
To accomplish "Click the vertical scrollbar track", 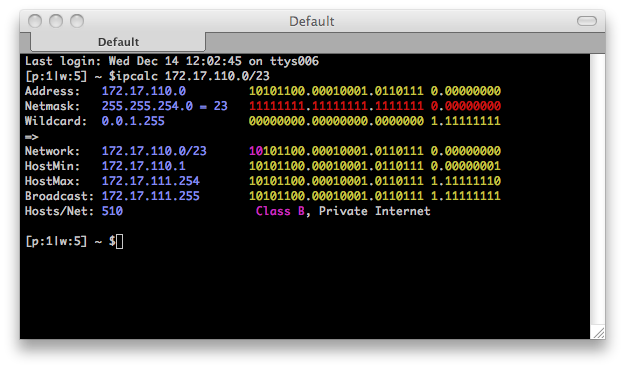I will [x=597, y=190].
